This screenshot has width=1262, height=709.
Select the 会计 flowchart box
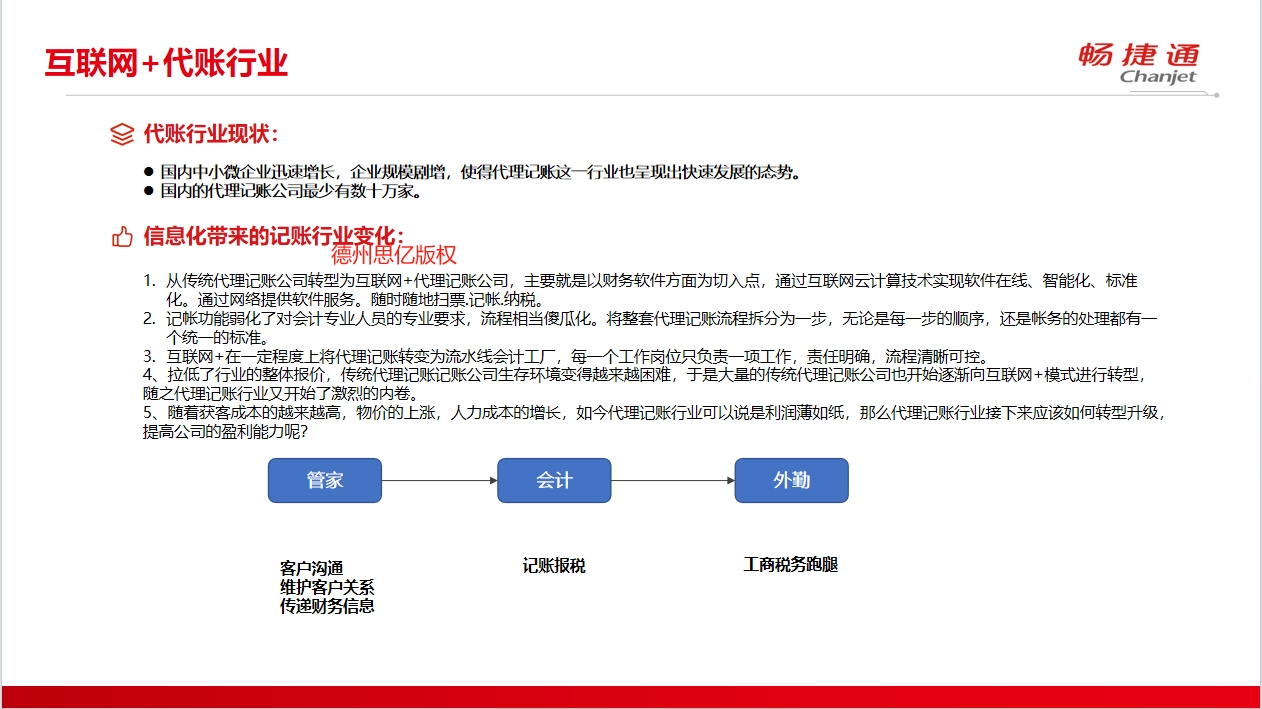554,480
